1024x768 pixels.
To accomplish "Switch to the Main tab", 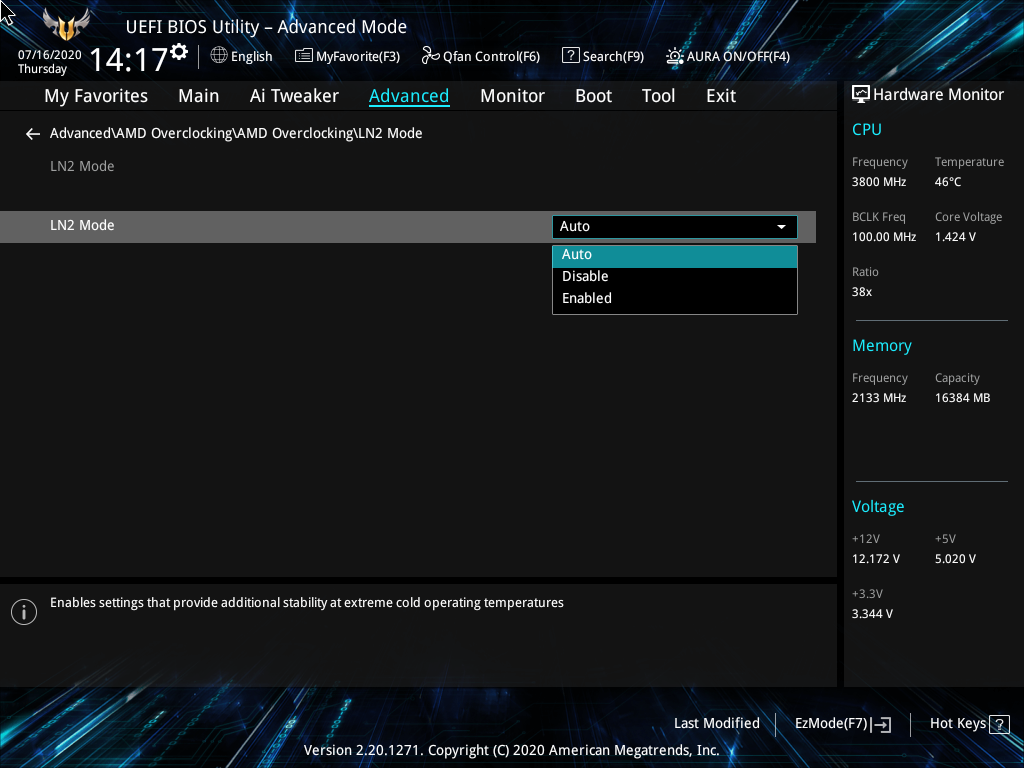I will [199, 96].
